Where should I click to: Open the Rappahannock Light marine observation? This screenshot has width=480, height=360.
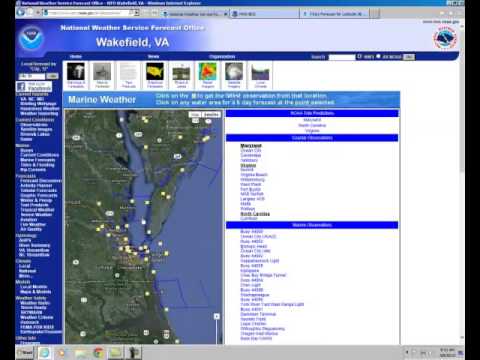[260, 261]
